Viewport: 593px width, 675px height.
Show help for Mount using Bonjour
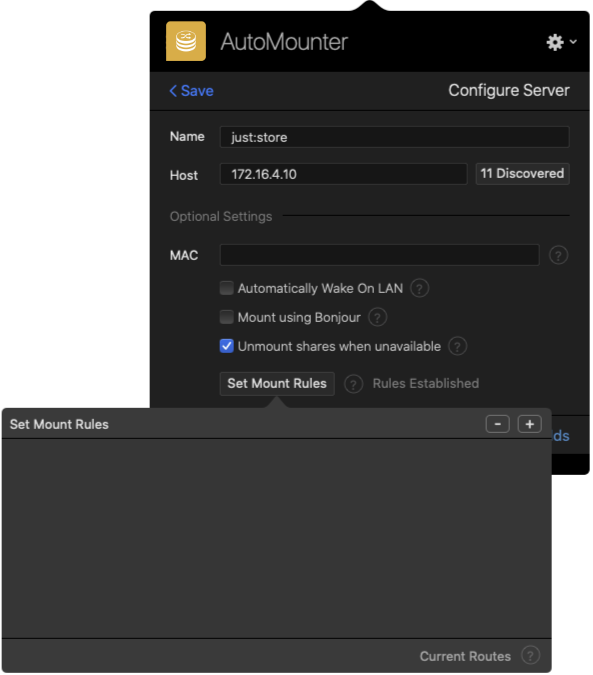[x=378, y=317]
